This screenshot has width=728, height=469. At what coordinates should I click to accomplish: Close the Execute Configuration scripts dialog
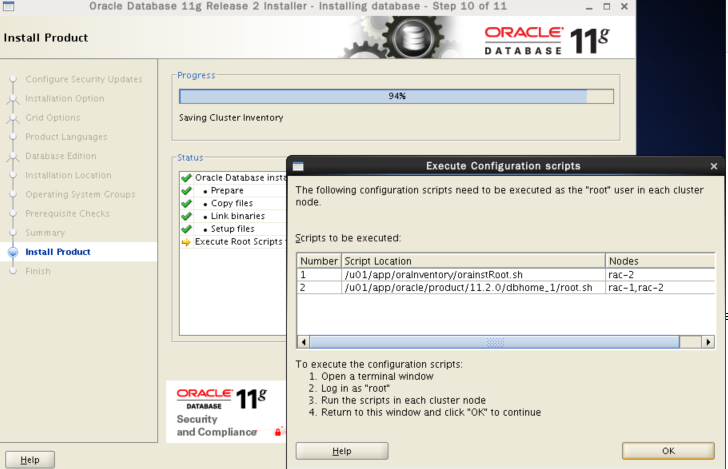point(713,166)
